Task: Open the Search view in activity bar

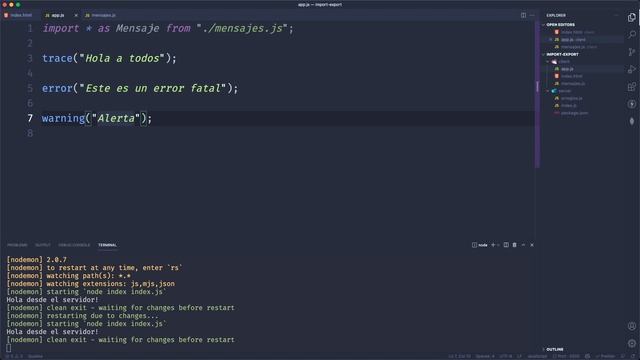Action: 632,34
